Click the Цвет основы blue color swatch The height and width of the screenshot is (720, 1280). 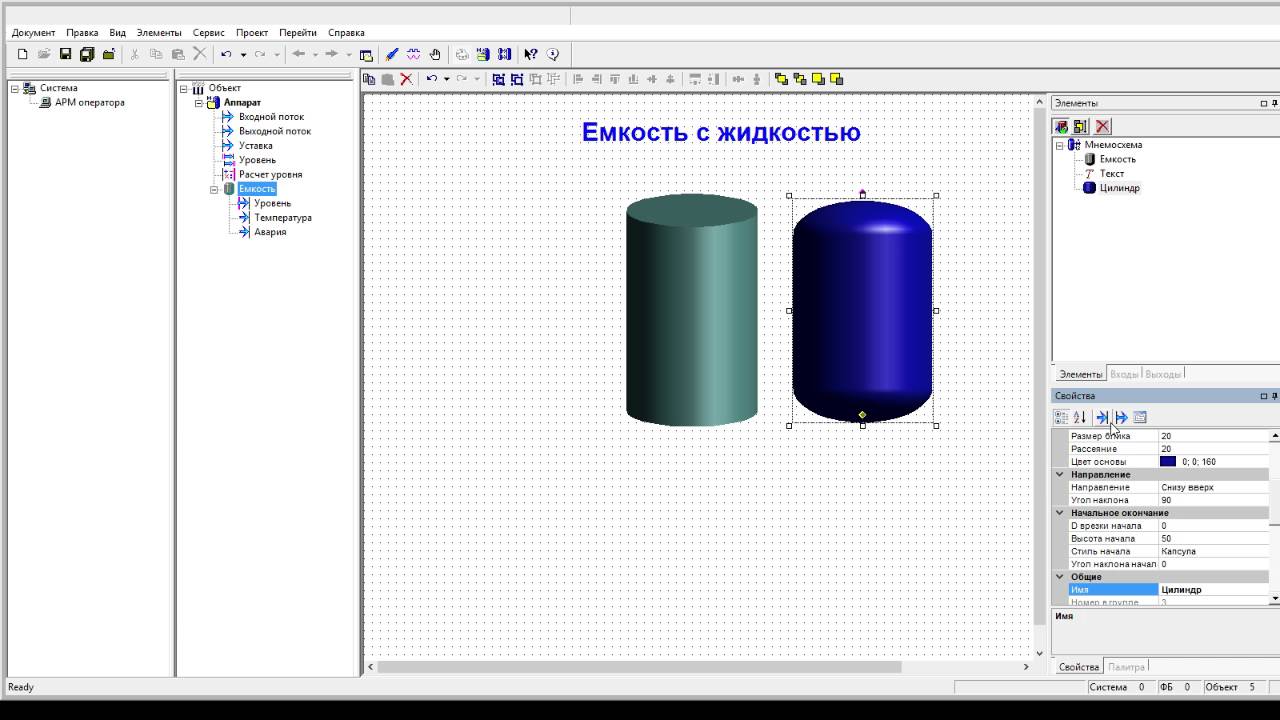point(1168,462)
